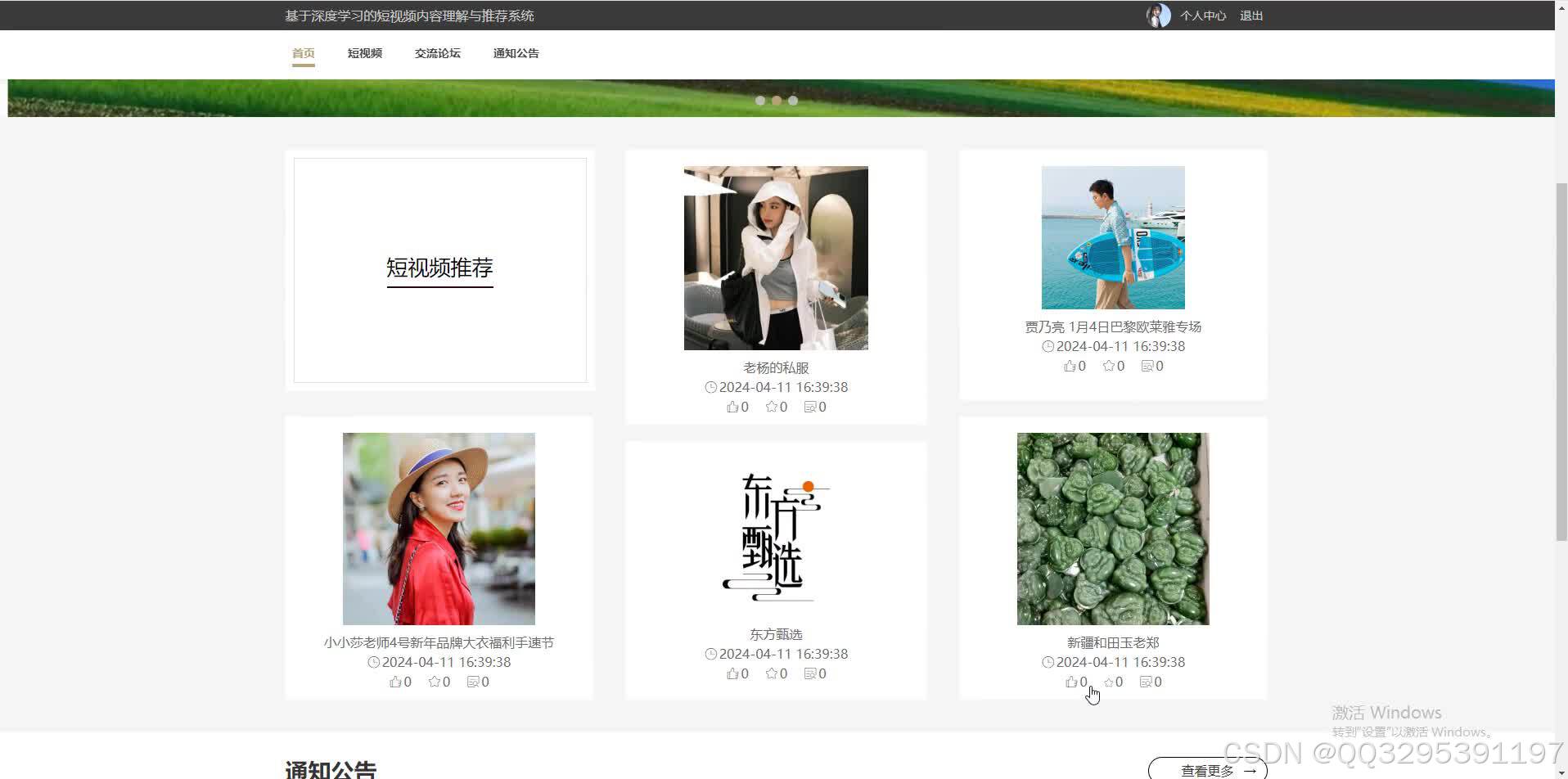The width and height of the screenshot is (1568, 779).
Task: Click the green jade carvings thumbnail
Action: click(x=1113, y=529)
